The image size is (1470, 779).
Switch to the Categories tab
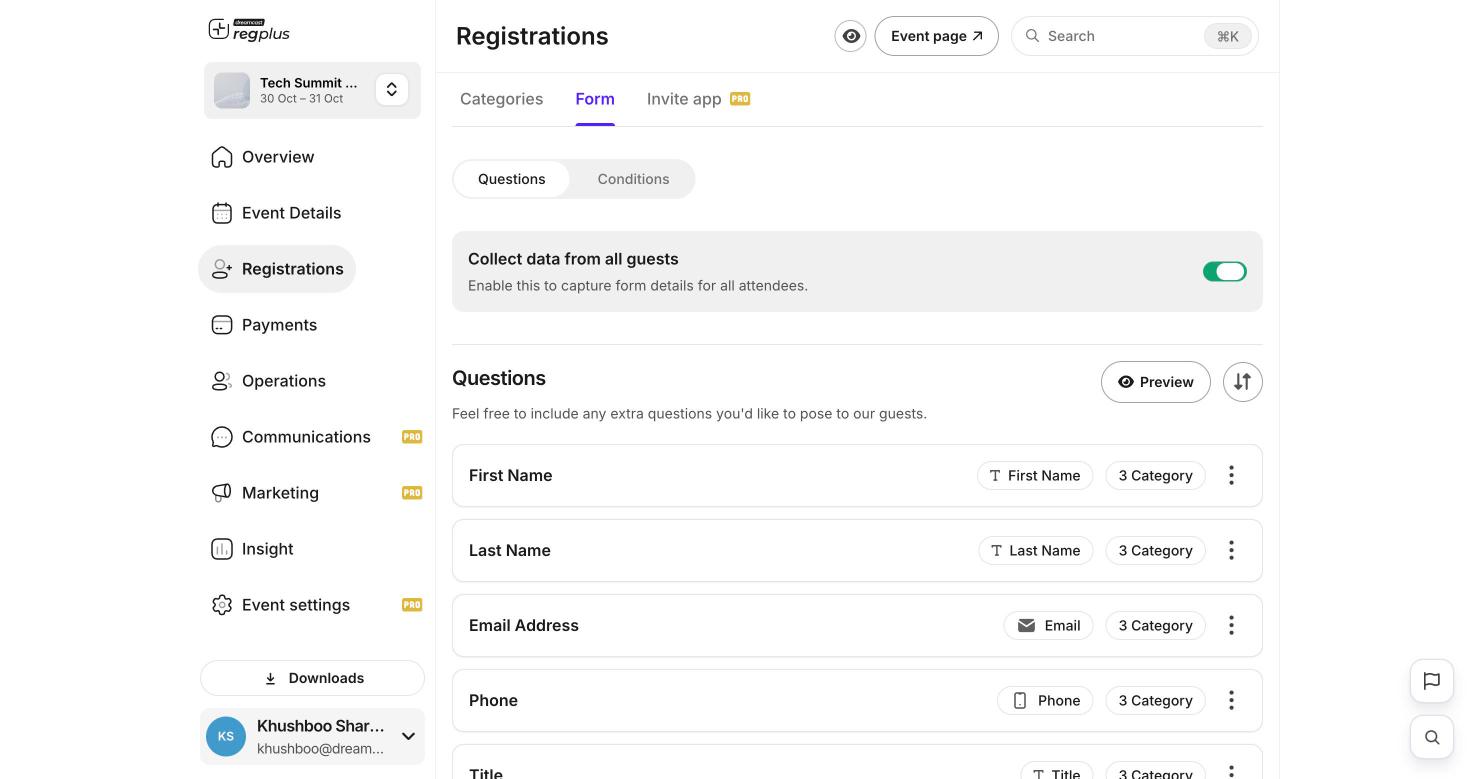point(502,99)
